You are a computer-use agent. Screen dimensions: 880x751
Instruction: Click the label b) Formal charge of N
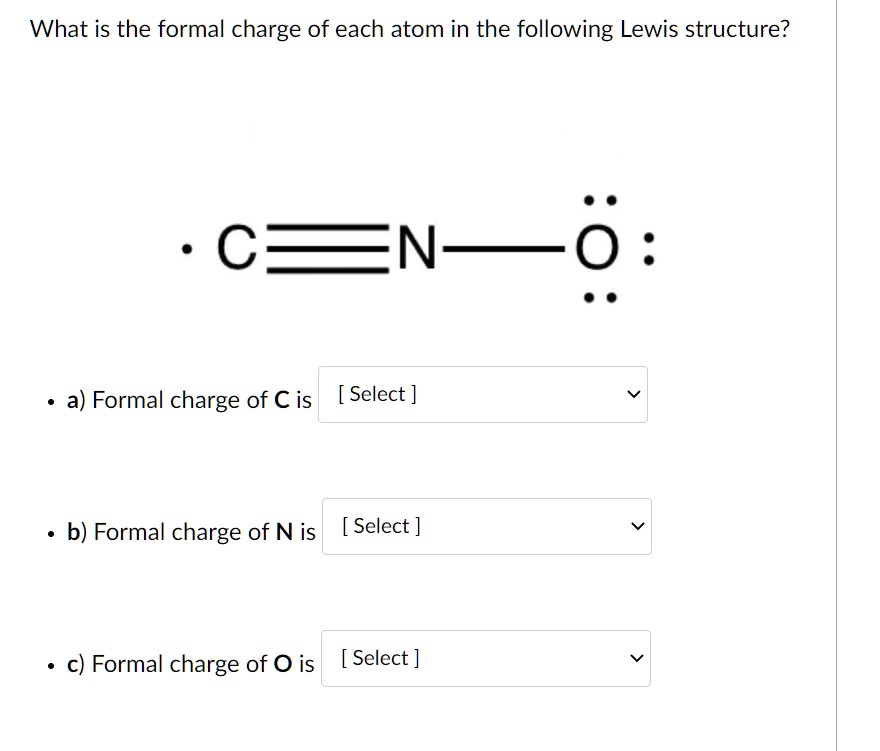click(192, 532)
